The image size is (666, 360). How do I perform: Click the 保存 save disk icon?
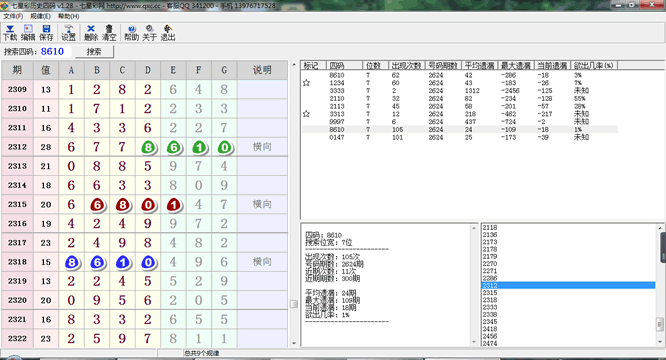[x=46, y=33]
